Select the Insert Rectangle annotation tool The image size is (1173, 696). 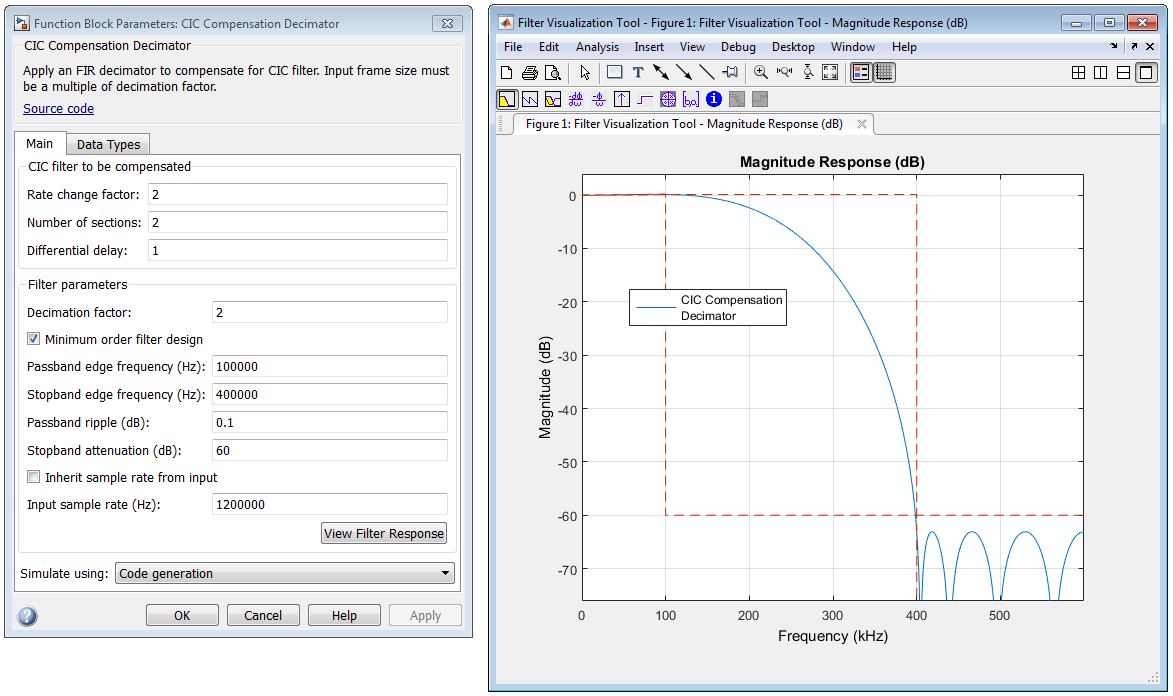point(614,73)
